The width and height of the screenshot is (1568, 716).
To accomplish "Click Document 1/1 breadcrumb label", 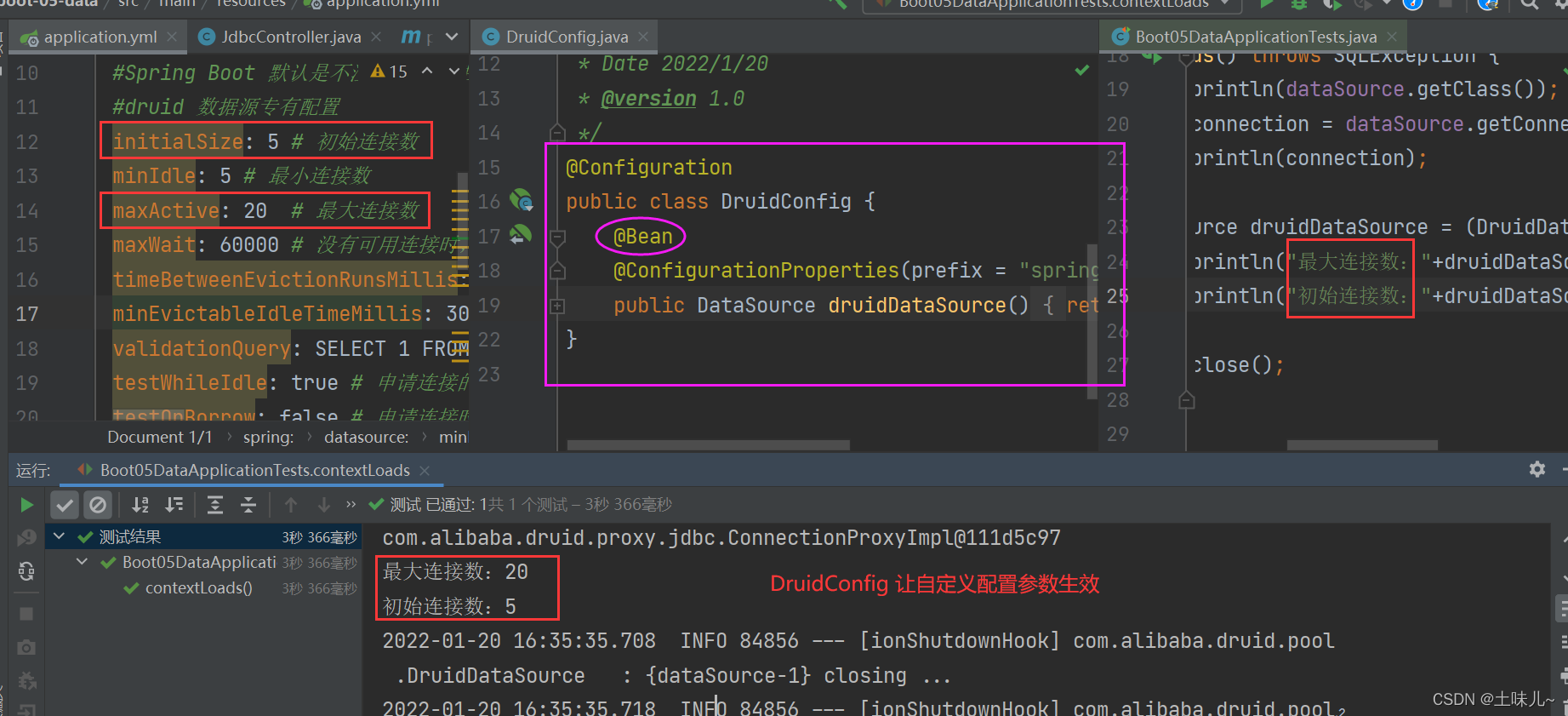I will (x=159, y=438).
